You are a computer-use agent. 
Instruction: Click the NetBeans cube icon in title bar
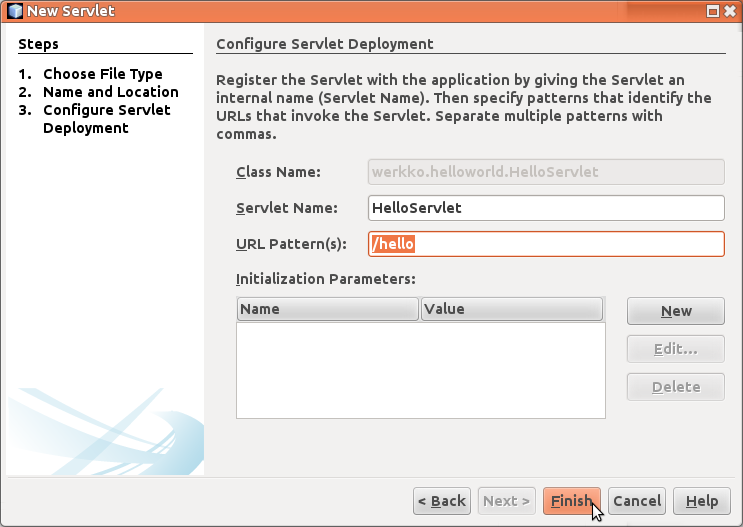(x=15, y=11)
